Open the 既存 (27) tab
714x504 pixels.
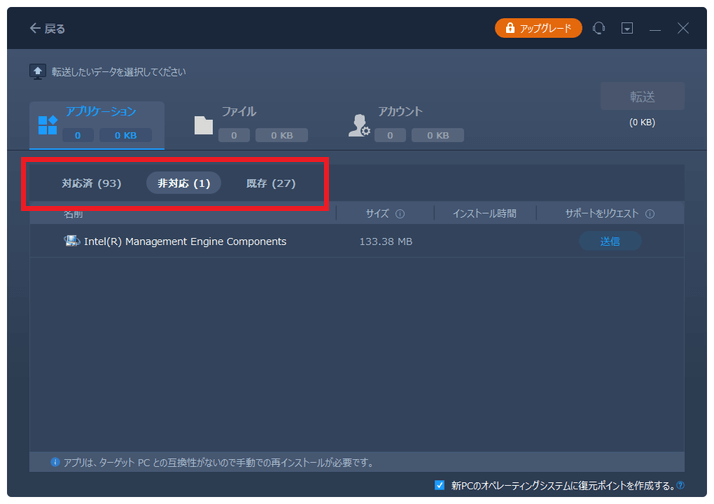tap(271, 184)
